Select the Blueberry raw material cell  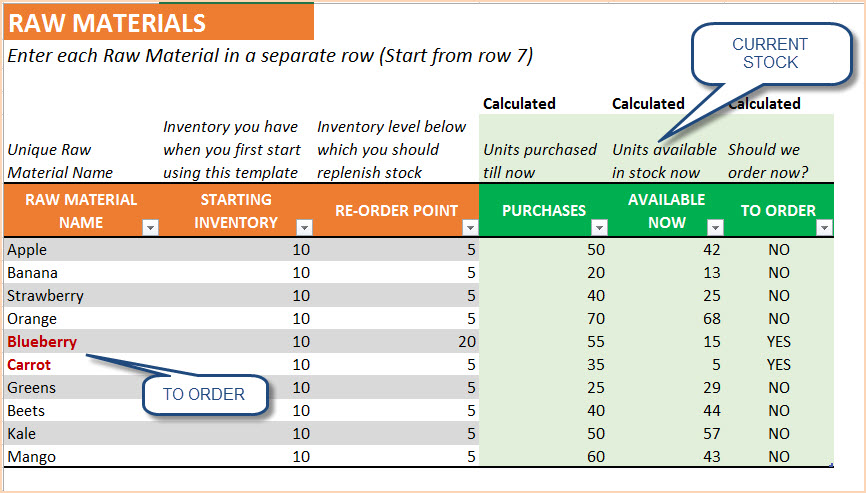[82, 341]
